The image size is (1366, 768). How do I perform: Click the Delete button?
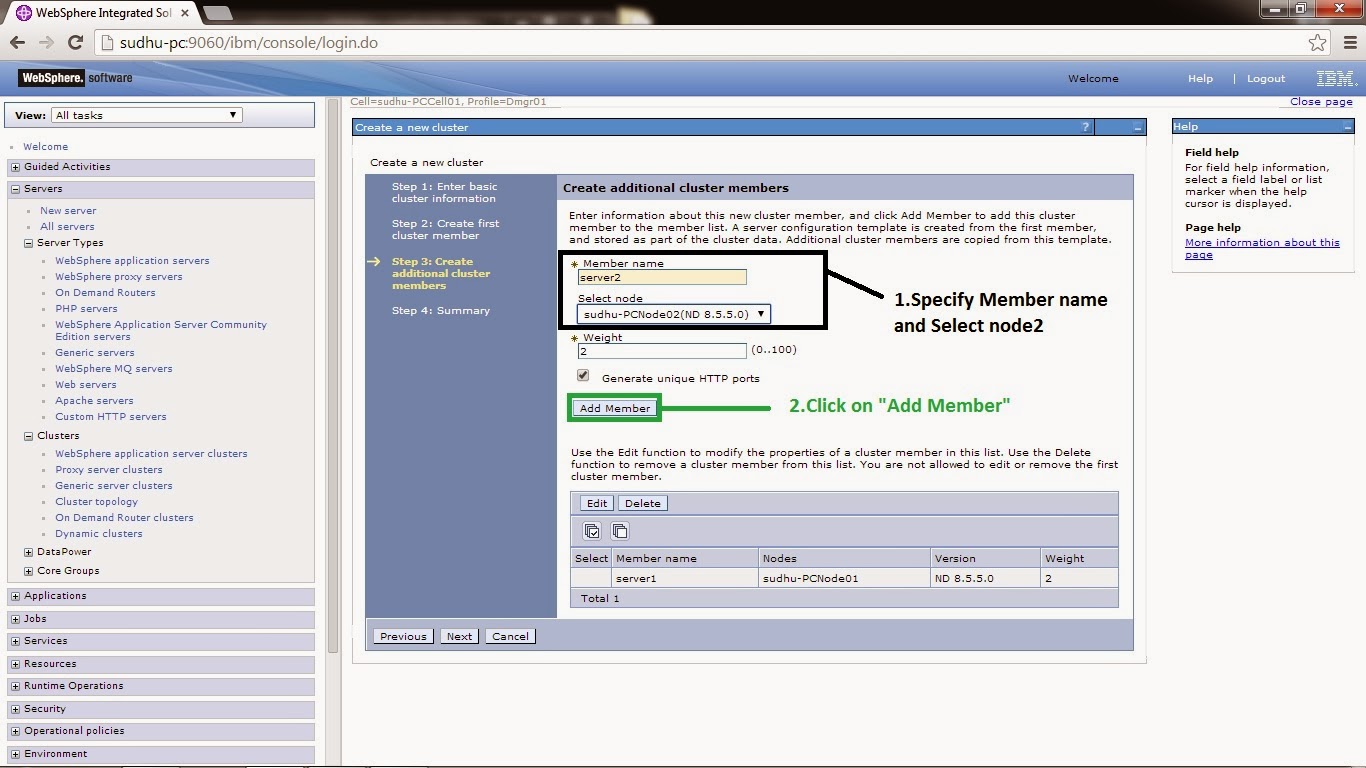[x=642, y=503]
